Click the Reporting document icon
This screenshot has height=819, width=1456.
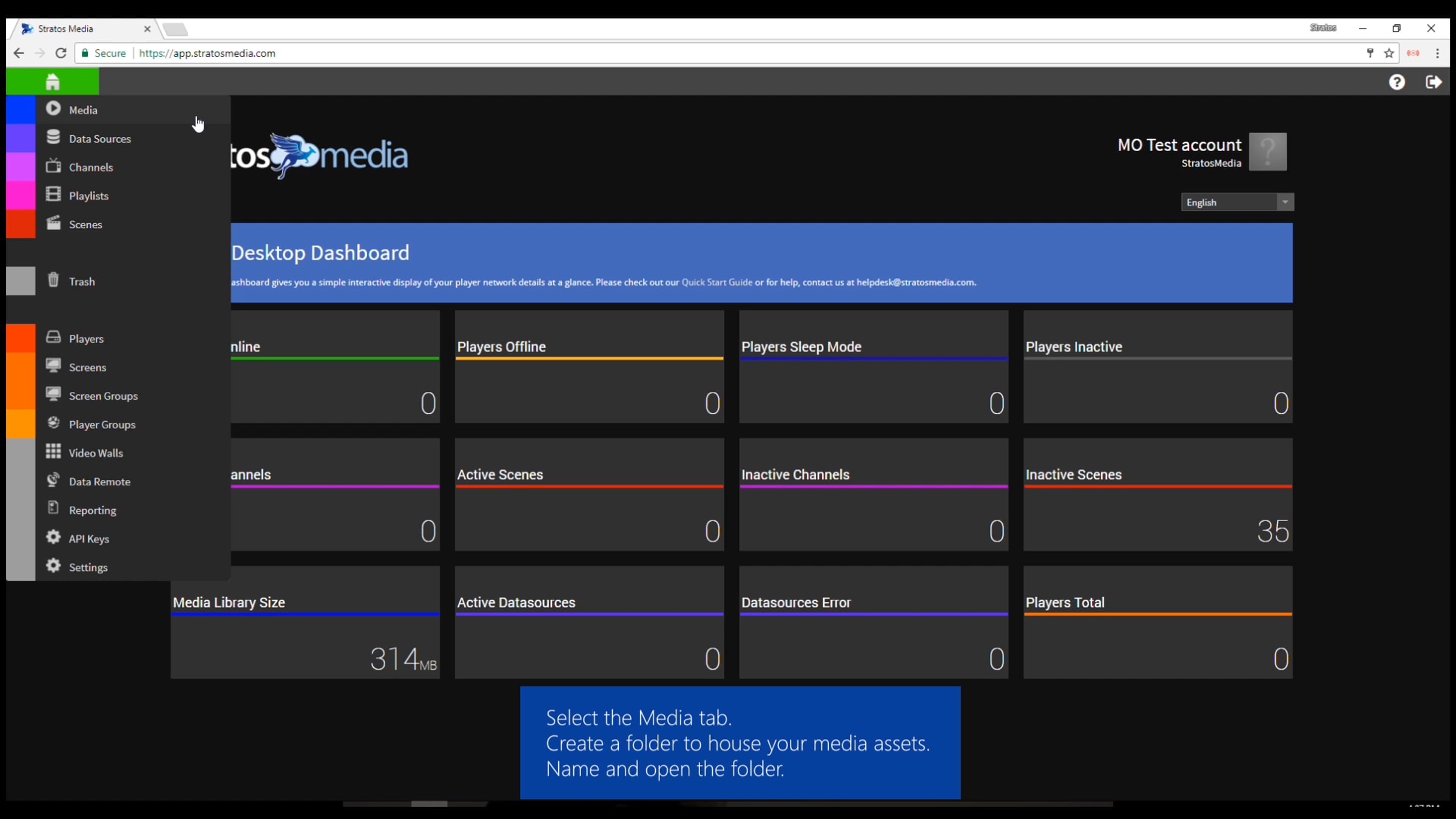click(53, 508)
